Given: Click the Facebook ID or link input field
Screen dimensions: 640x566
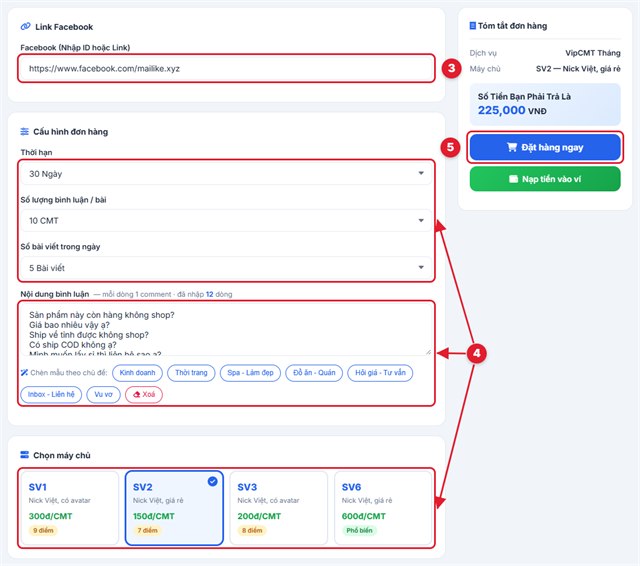Looking at the screenshot, I should click(226, 69).
